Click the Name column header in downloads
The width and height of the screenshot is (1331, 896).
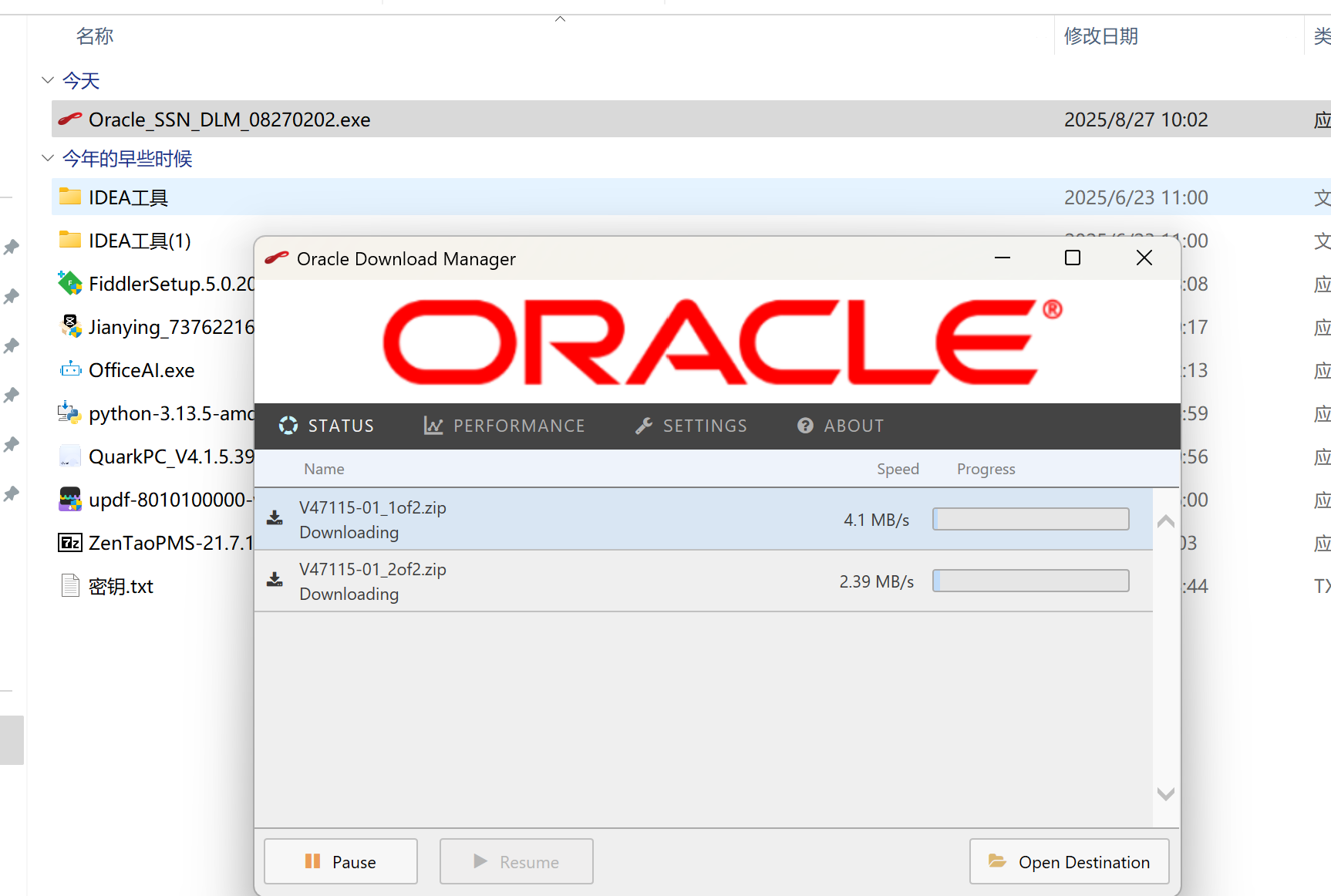[x=324, y=469]
